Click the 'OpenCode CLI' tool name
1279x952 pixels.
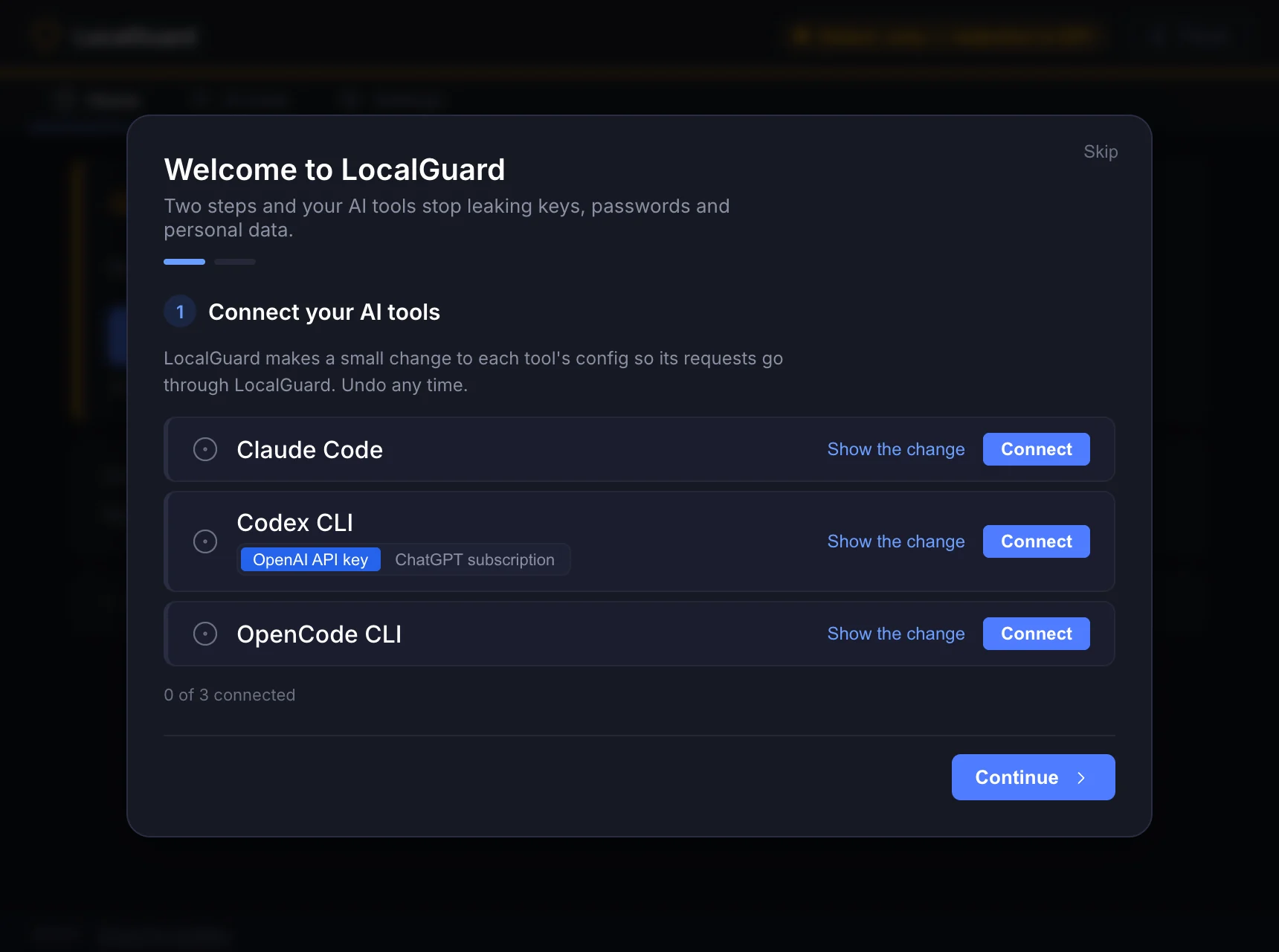coord(319,634)
